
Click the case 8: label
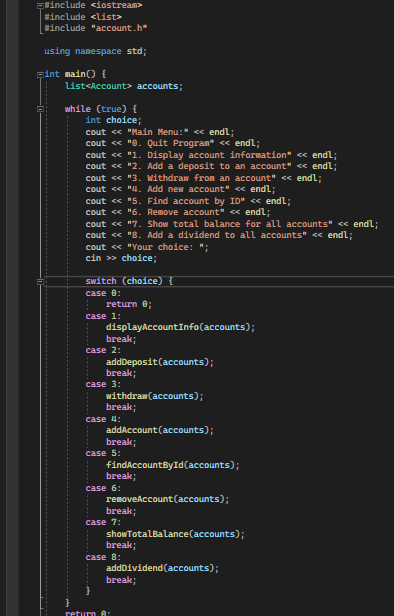(x=103, y=557)
